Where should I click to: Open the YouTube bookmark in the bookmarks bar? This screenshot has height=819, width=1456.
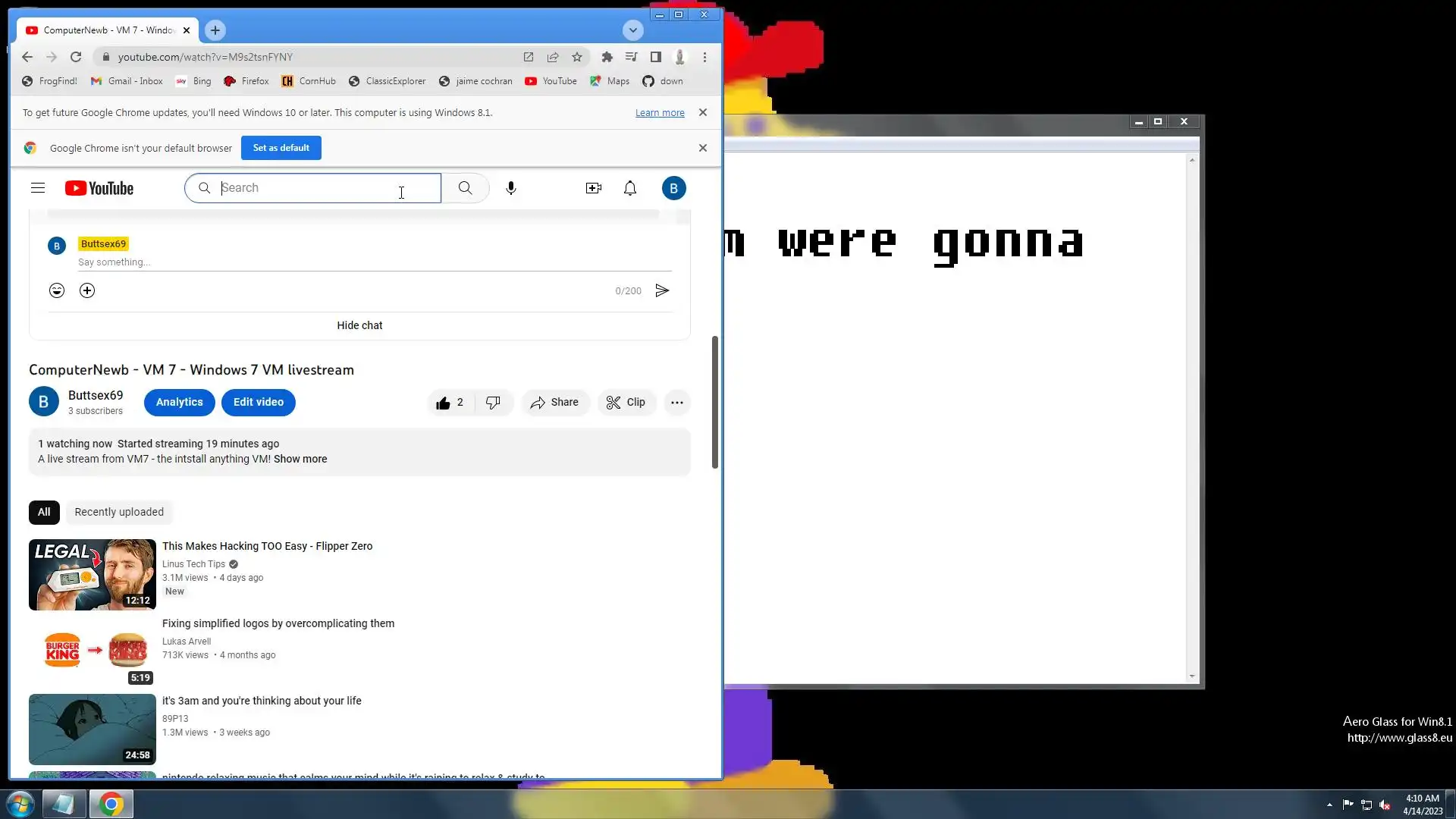(x=551, y=81)
